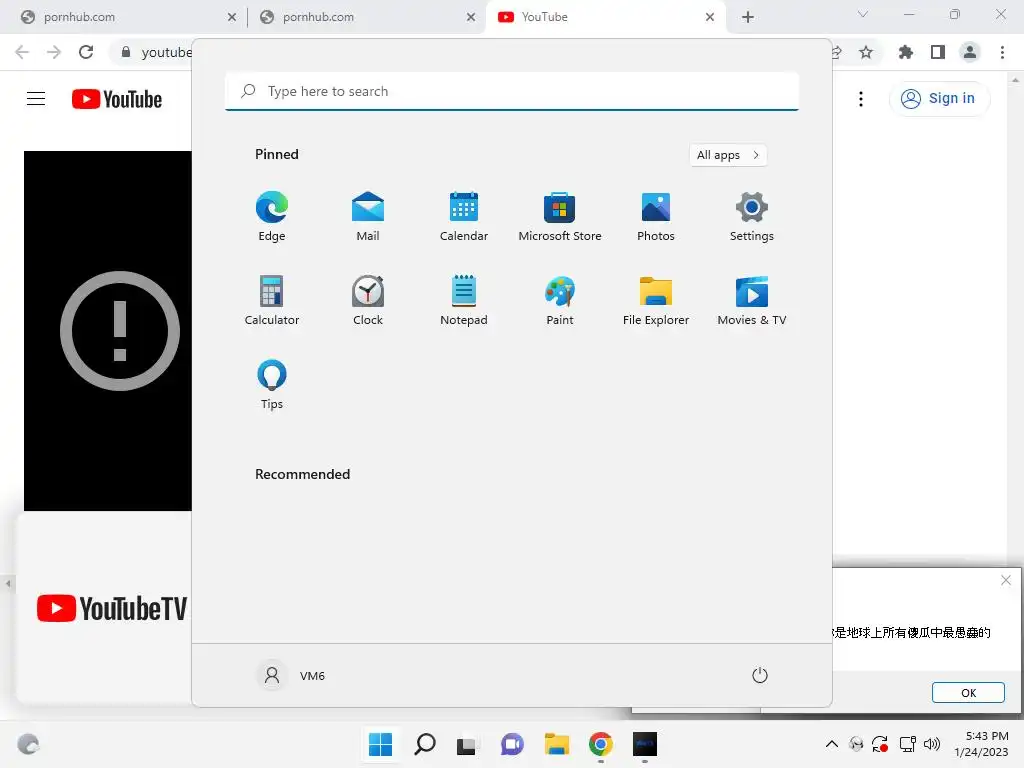Launch Movies & TV app
The image size is (1024, 768).
click(752, 300)
